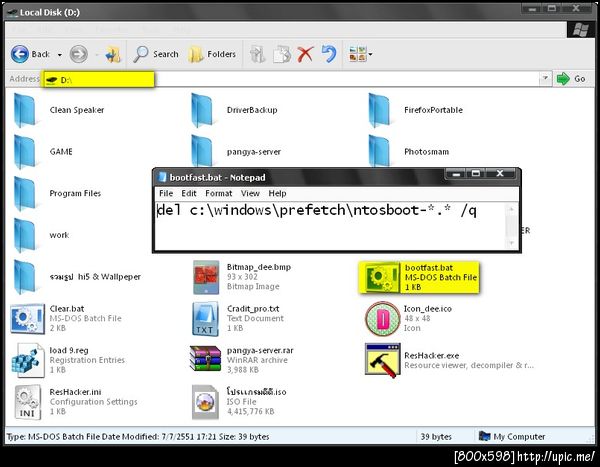
Task: Select the Clear.bat batch file icon
Action: tap(27, 318)
